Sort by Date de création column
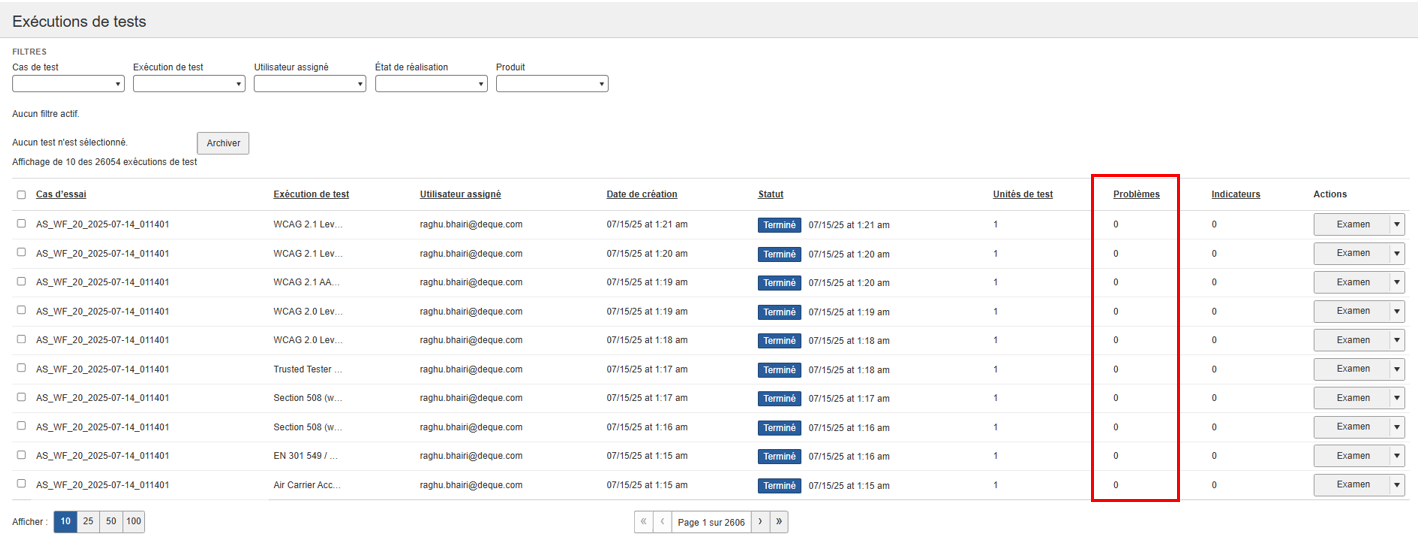 (641, 194)
